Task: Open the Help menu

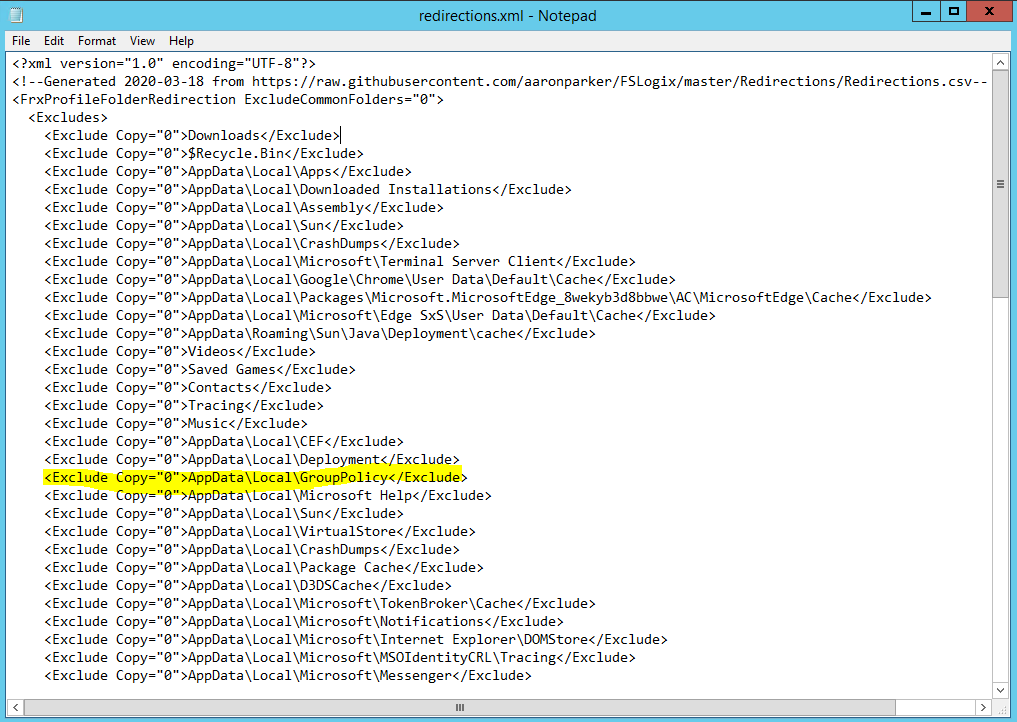Action: pyautogui.click(x=181, y=41)
